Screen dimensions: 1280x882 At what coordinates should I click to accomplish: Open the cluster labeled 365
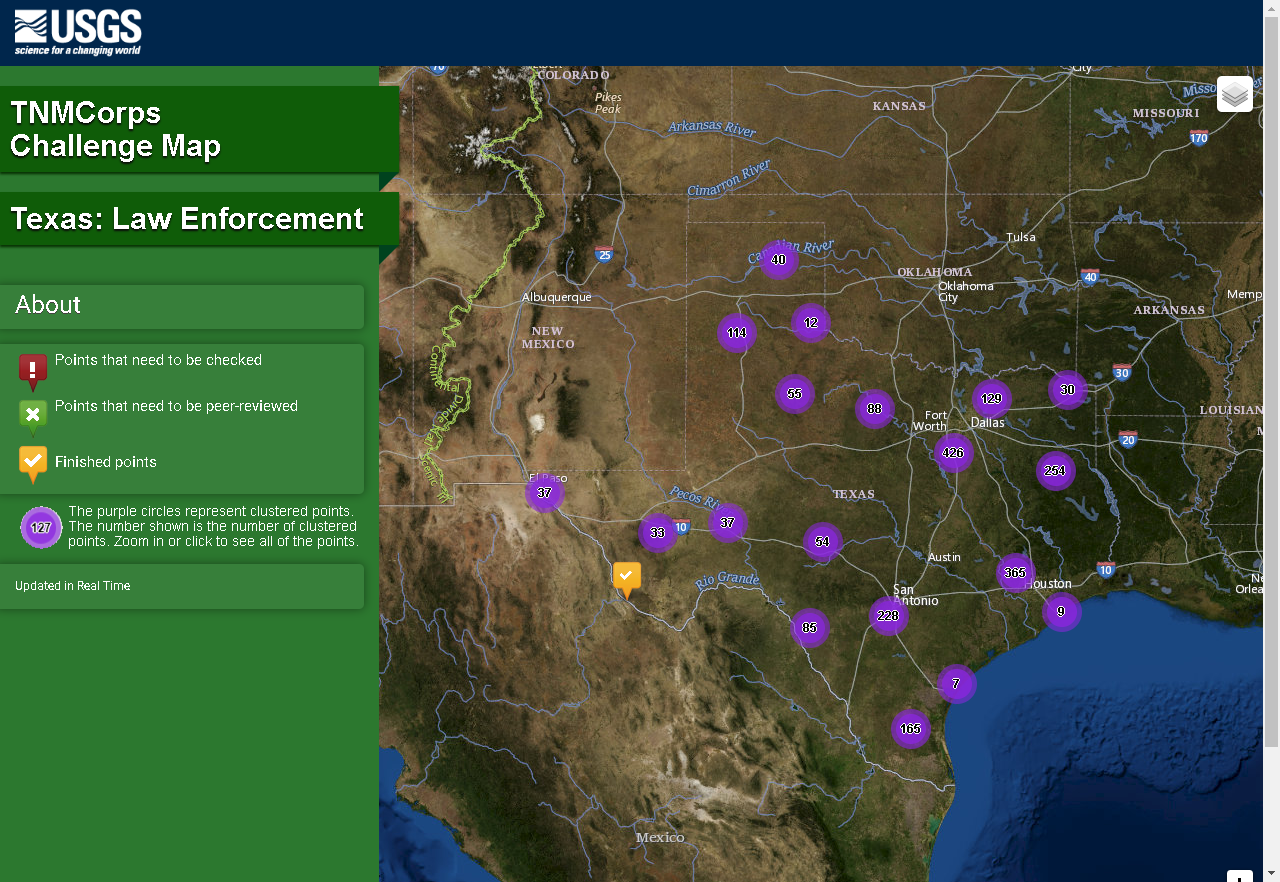(x=1015, y=573)
